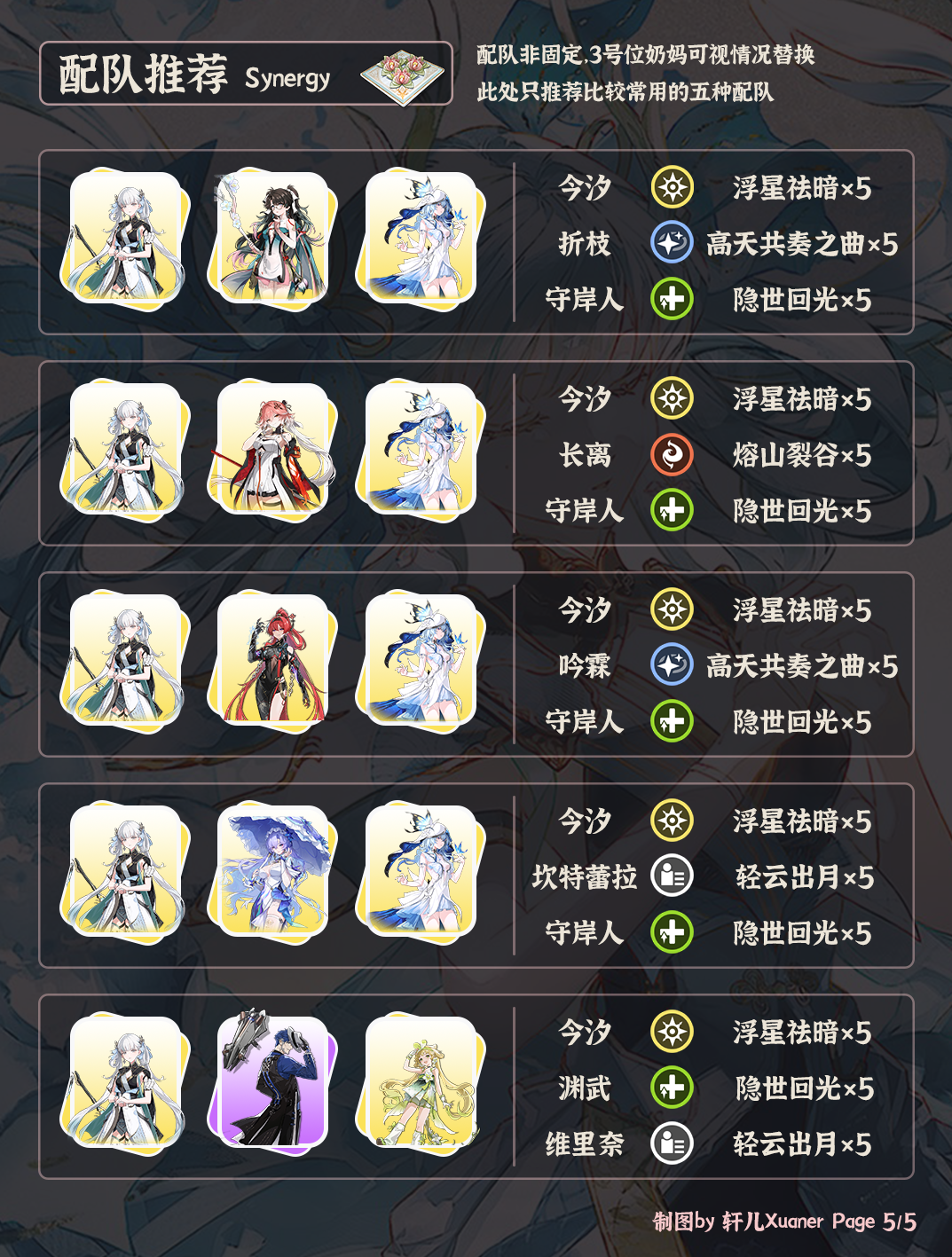Select the purple 渊武 character portrait
This screenshot has width=952, height=1257.
(x=271, y=1081)
